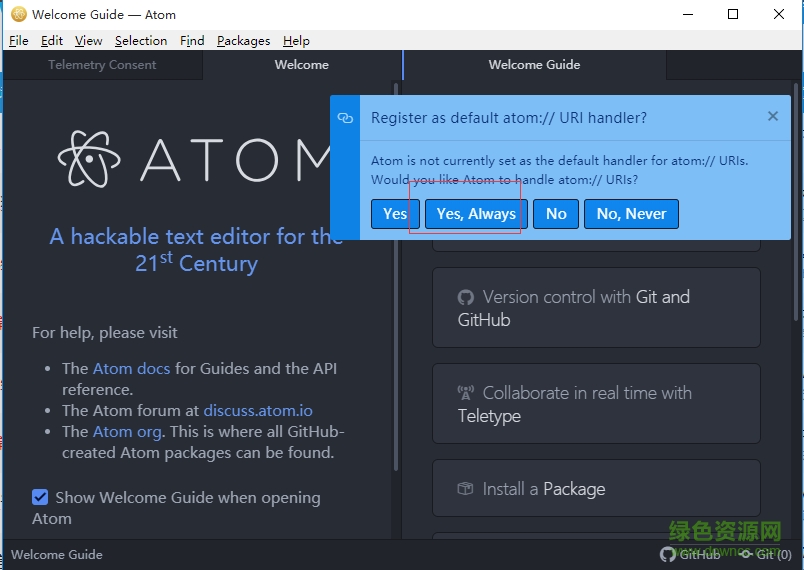Select the Welcome Guide tab
Image resolution: width=804 pixels, height=570 pixels.
pos(534,65)
